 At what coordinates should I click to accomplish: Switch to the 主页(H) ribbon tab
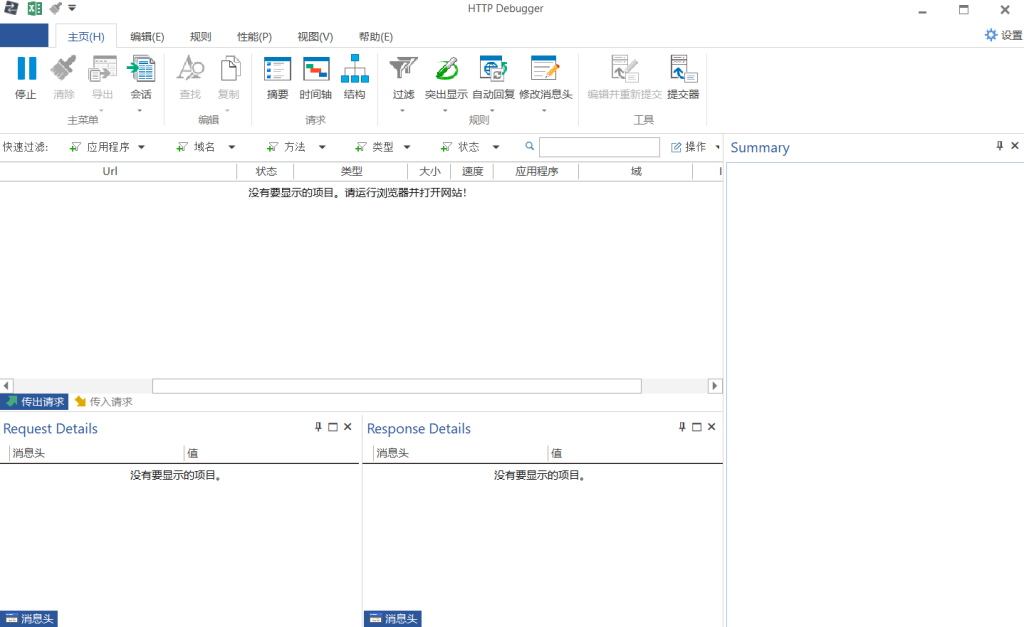86,37
